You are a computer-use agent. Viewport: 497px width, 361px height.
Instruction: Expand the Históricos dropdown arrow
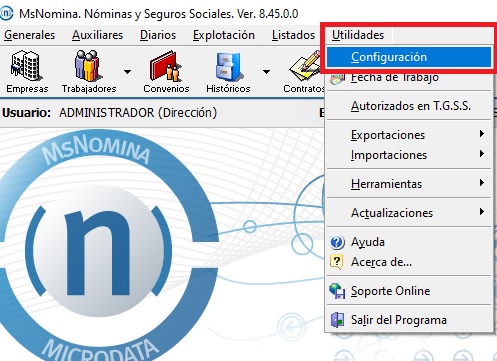coord(266,72)
